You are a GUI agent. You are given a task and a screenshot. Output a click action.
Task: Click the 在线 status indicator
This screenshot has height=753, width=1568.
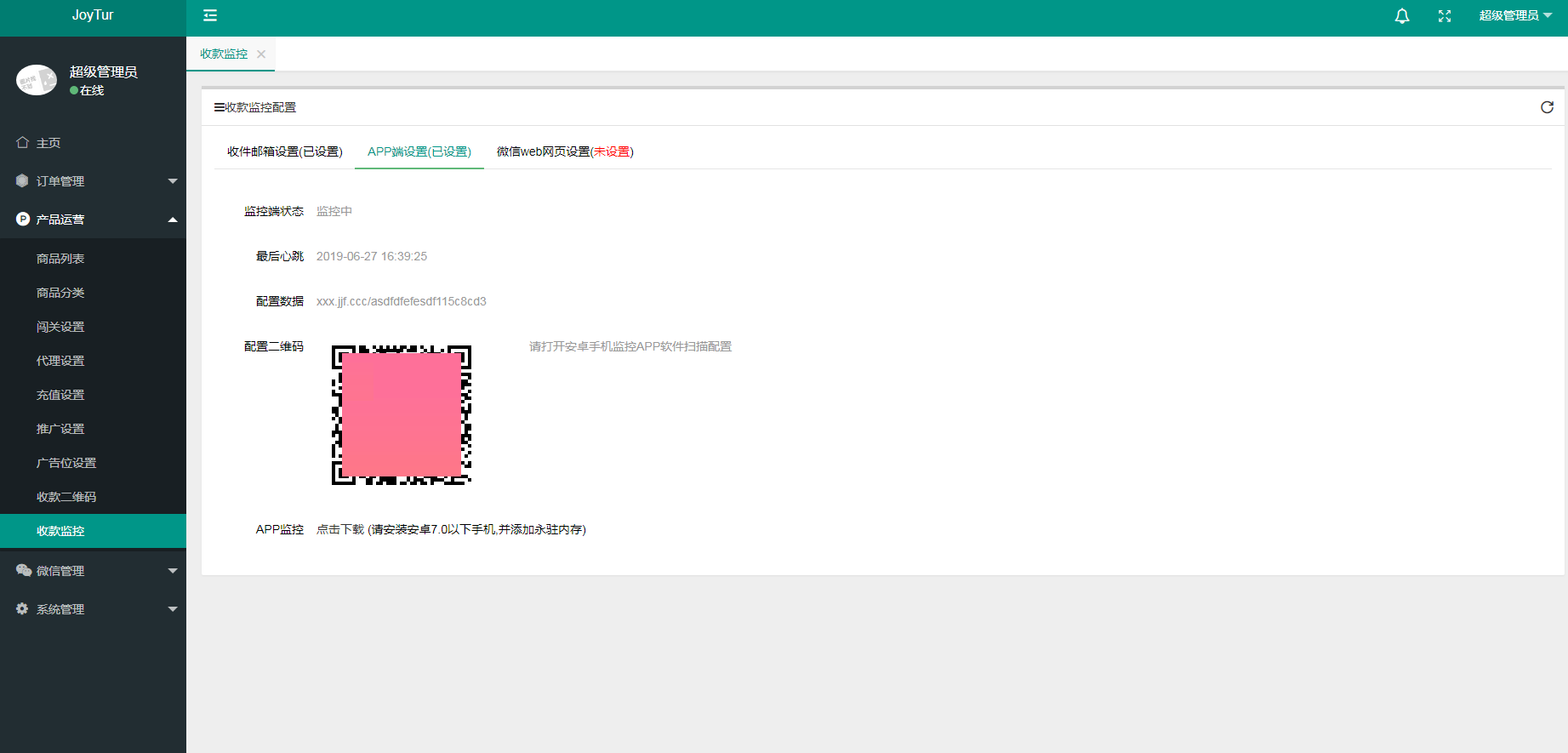(x=87, y=90)
